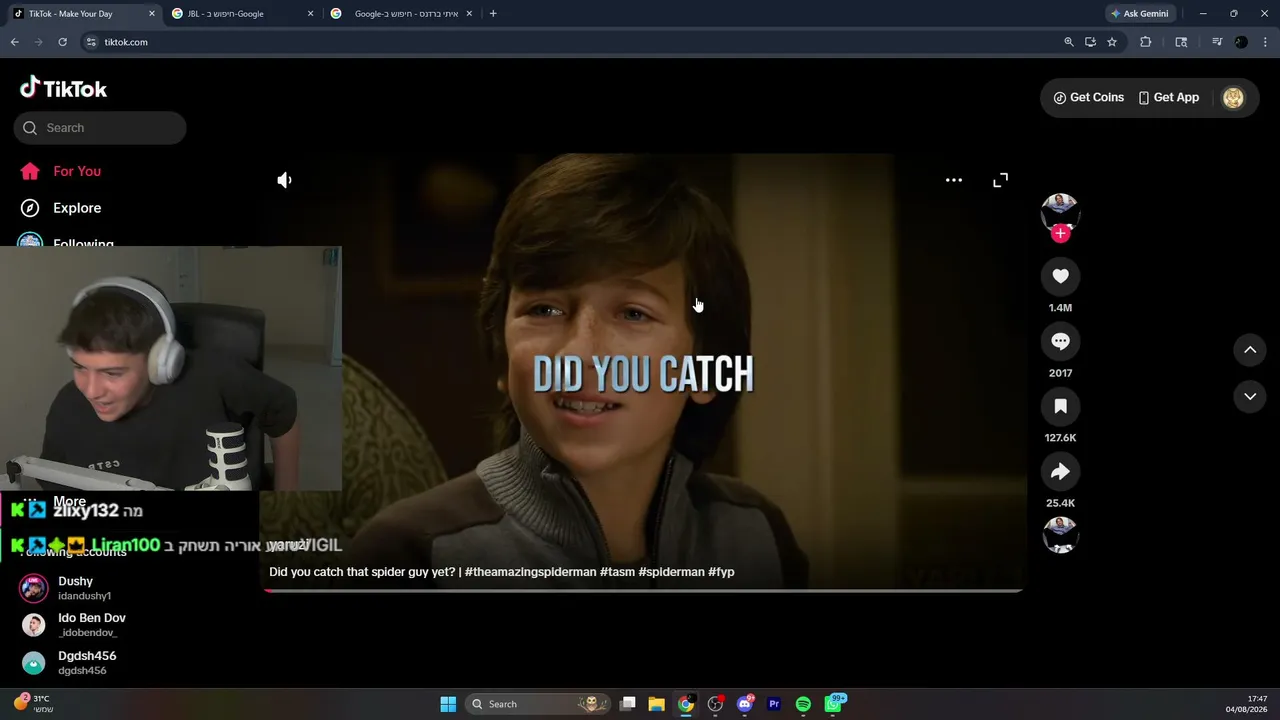
Task: Open WhatsApp from the taskbar
Action: pyautogui.click(x=833, y=704)
